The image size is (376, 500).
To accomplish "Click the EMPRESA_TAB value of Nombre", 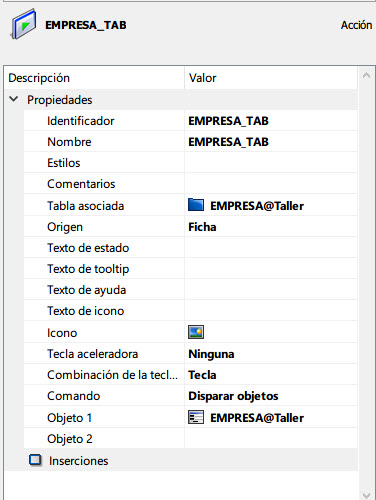I will [228, 142].
